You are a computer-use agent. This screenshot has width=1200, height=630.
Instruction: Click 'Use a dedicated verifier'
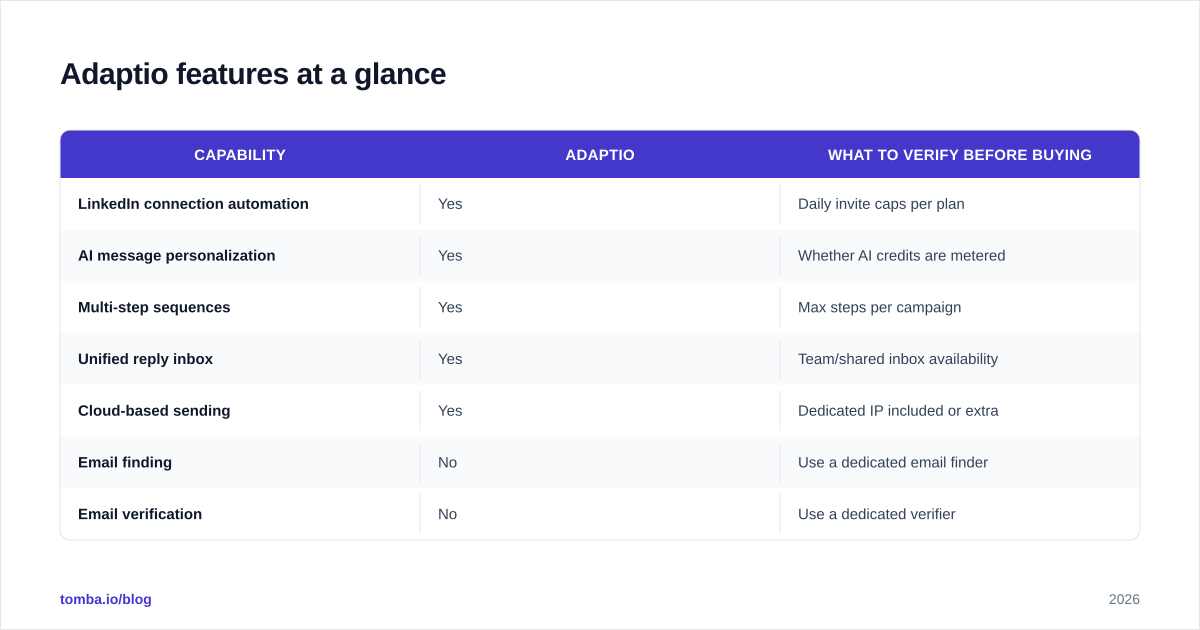[877, 514]
